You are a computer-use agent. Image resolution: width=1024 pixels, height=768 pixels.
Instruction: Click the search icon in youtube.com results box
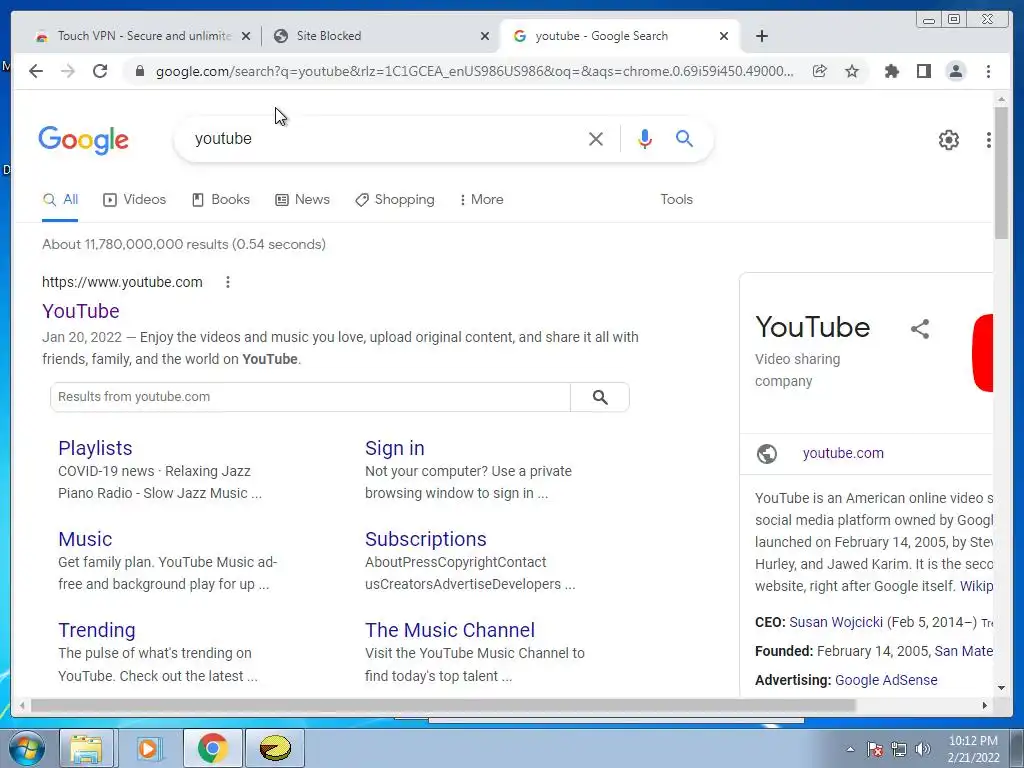[x=600, y=397]
